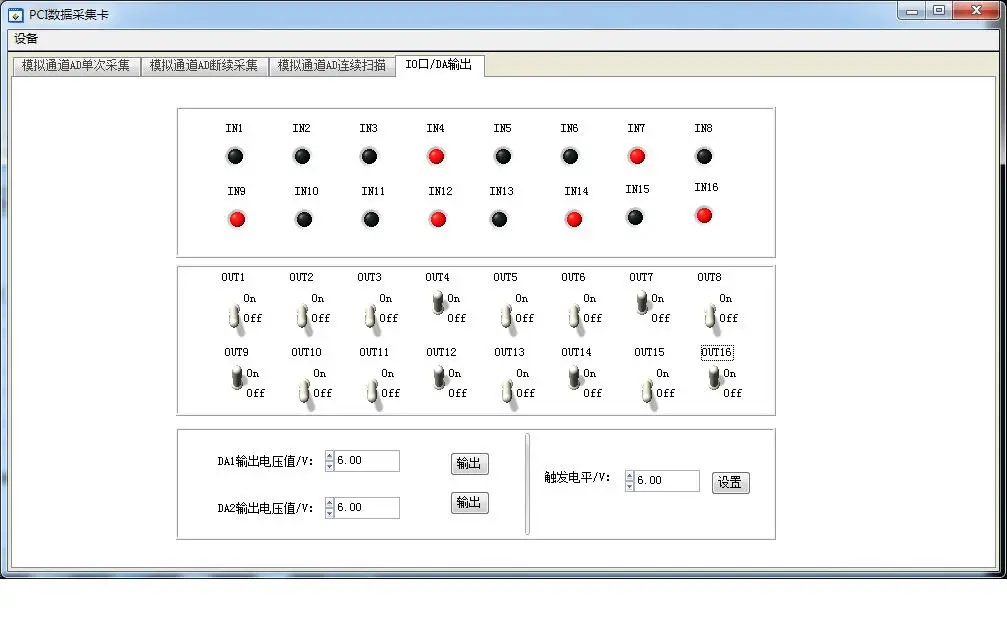
Task: Focus the DA1输出电压值 input field
Action: point(367,461)
